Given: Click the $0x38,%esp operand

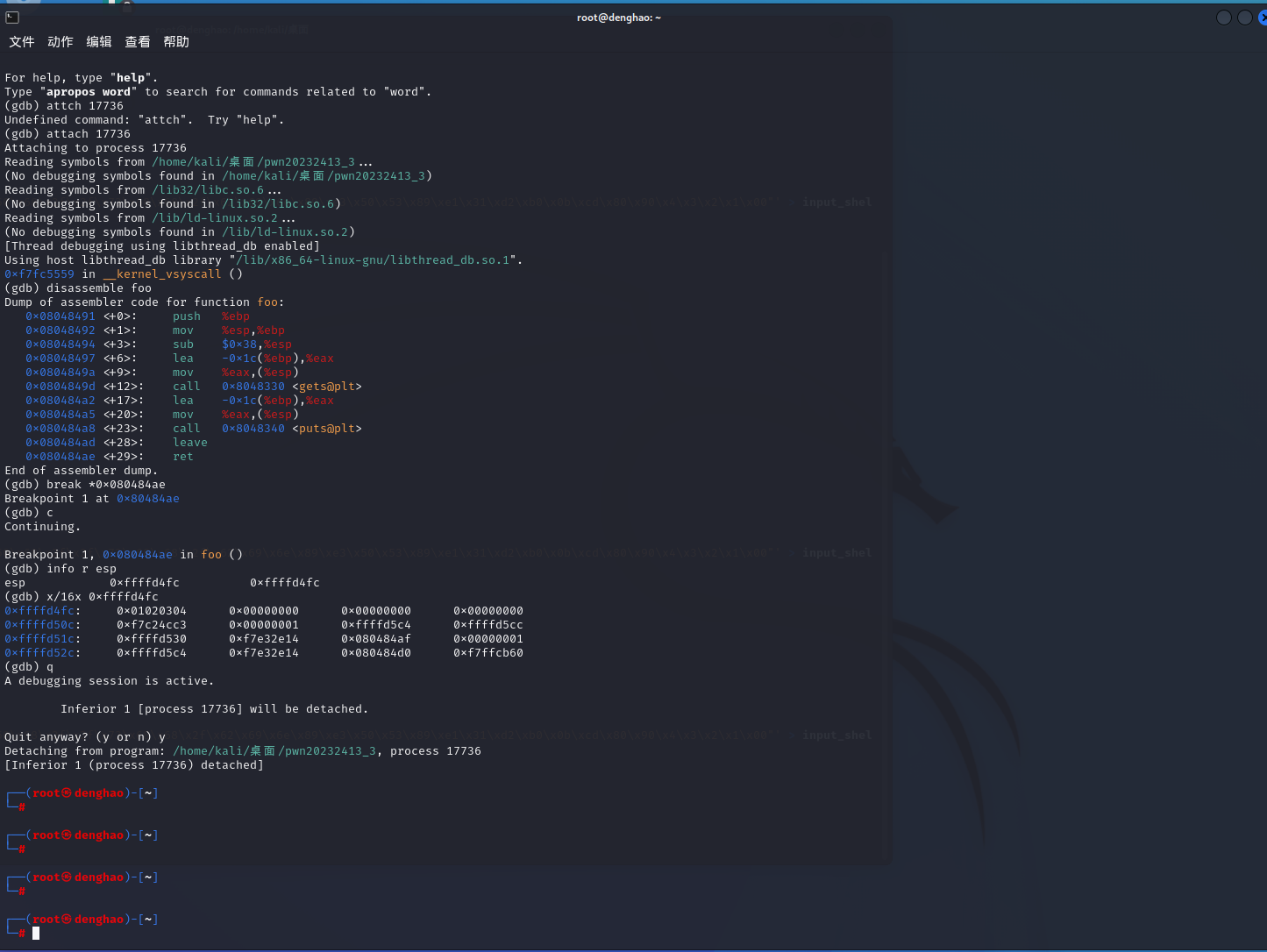Looking at the screenshot, I should (257, 345).
